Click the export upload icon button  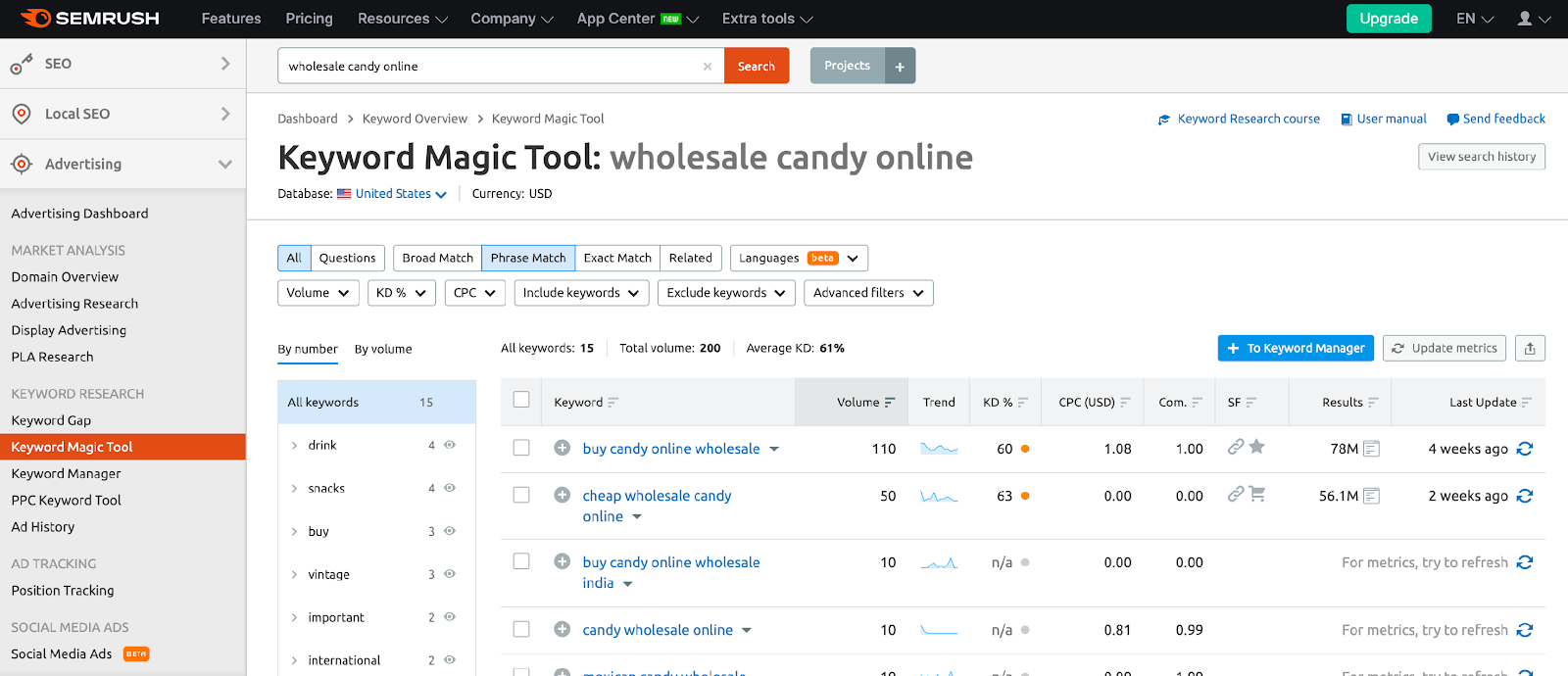click(x=1530, y=348)
